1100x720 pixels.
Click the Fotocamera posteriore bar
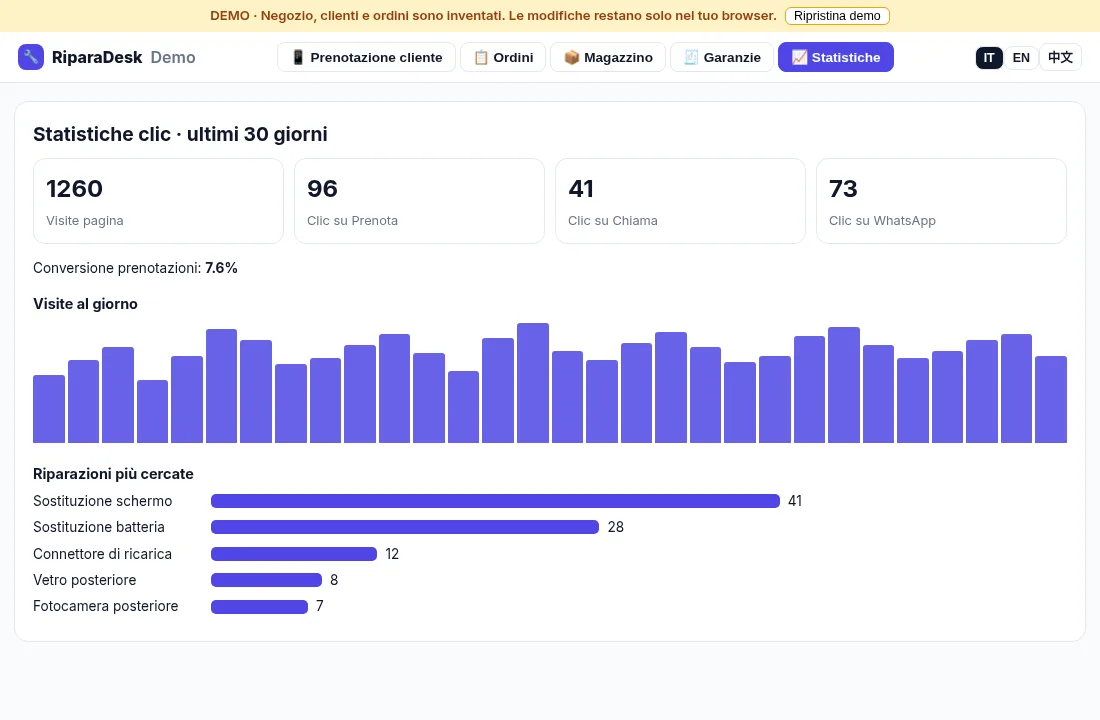[x=260, y=606]
